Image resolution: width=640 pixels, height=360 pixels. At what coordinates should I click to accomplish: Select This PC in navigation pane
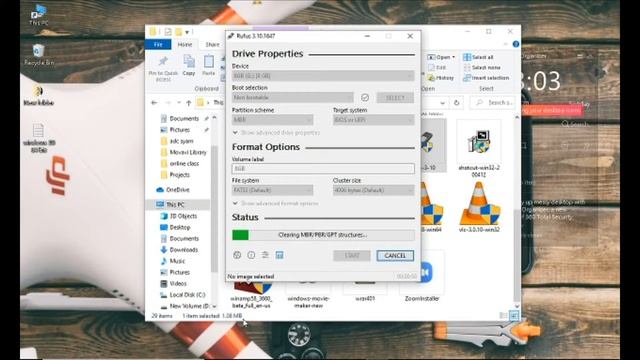(176, 204)
